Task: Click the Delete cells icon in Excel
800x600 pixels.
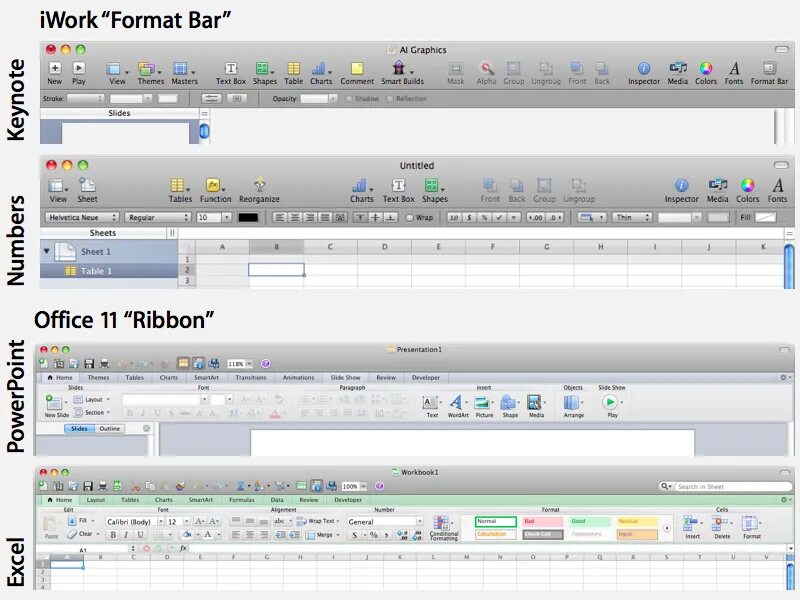Action: (720, 523)
